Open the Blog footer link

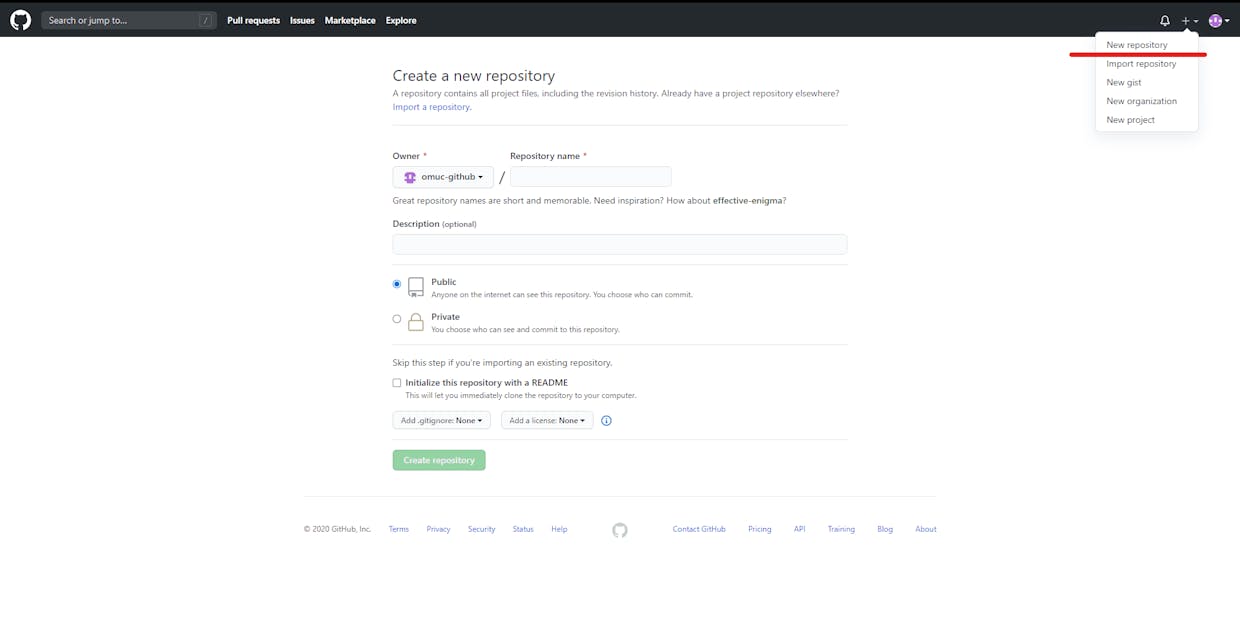(885, 530)
